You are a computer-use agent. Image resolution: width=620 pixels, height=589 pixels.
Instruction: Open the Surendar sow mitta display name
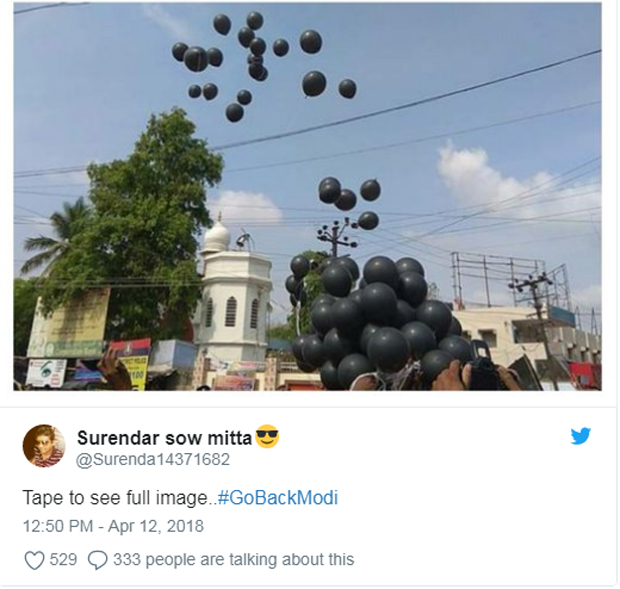(x=164, y=438)
